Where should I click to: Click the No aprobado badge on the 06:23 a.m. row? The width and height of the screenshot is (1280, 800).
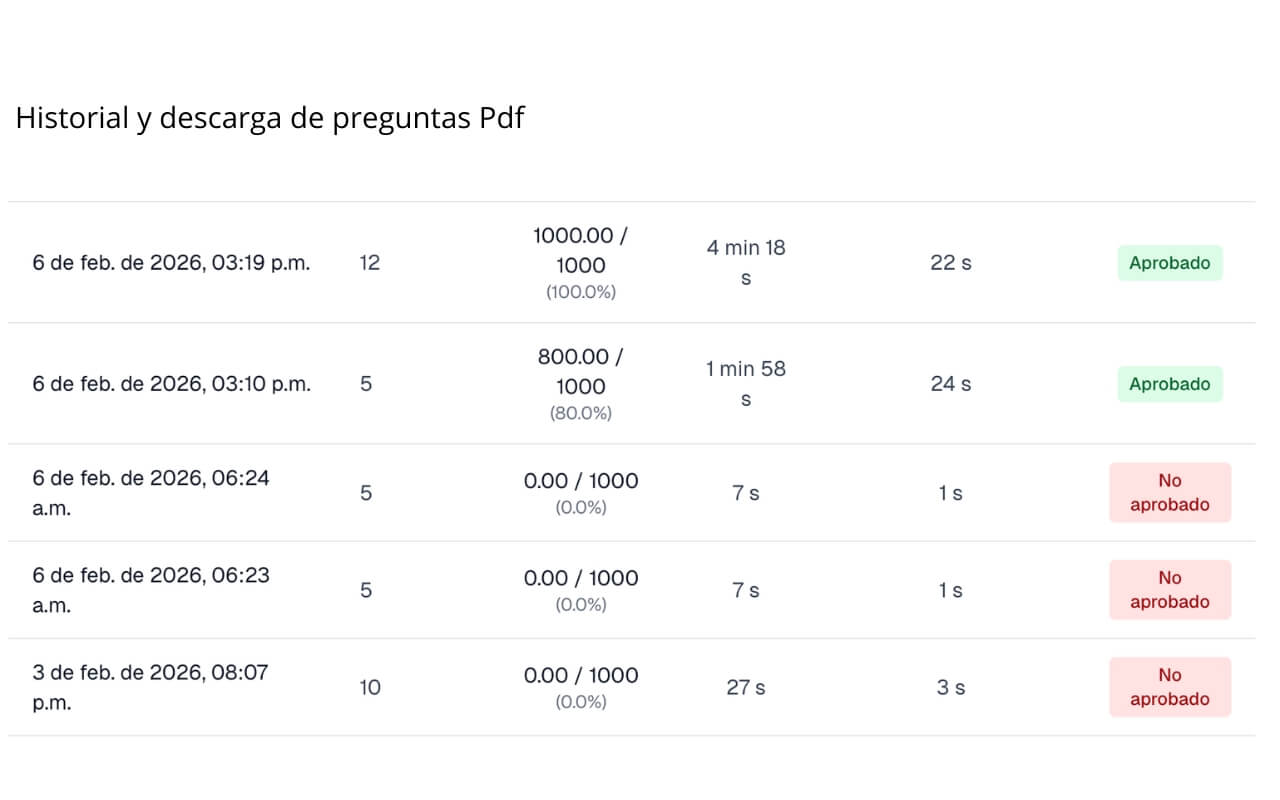(1169, 590)
